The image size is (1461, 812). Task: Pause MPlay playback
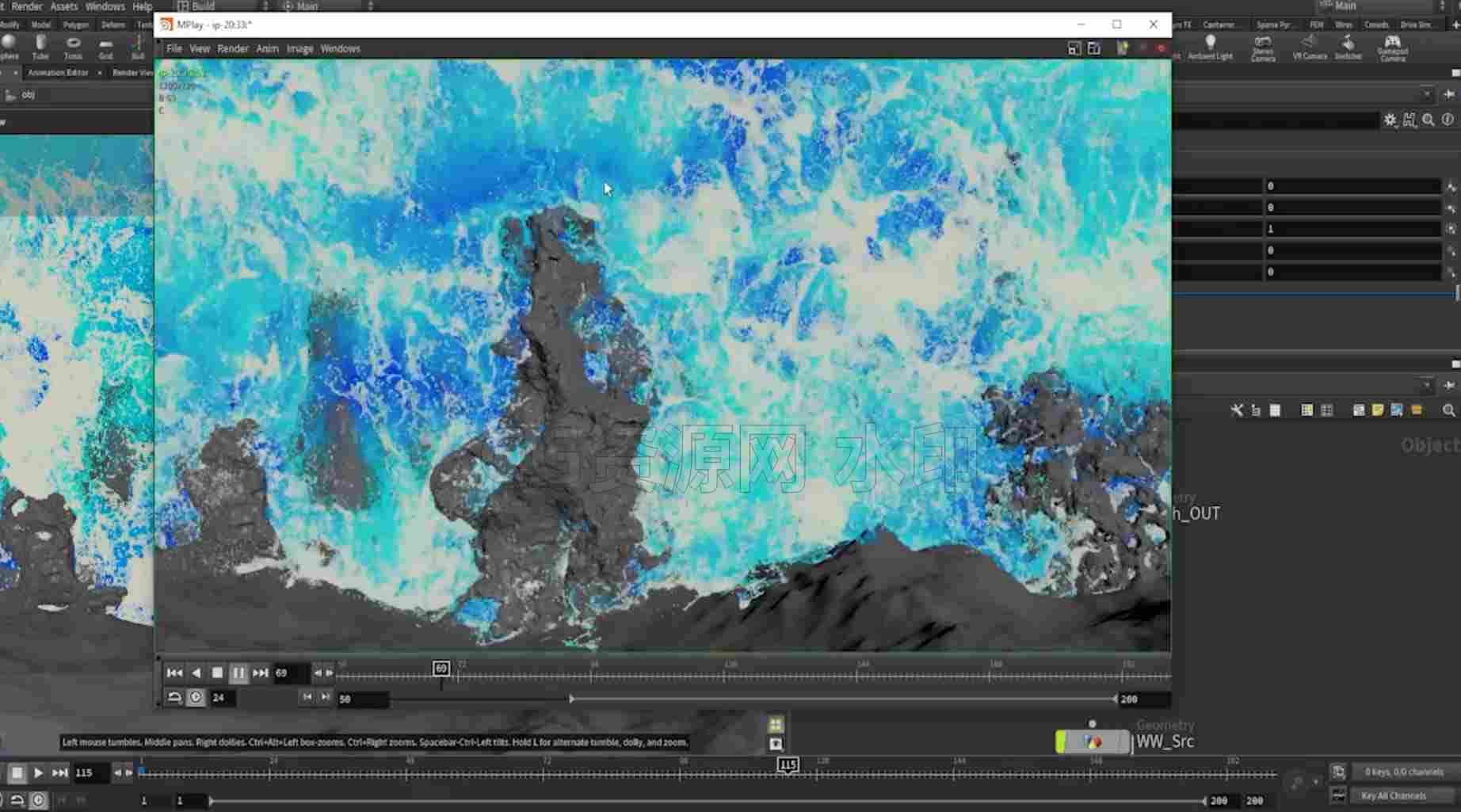pos(238,673)
